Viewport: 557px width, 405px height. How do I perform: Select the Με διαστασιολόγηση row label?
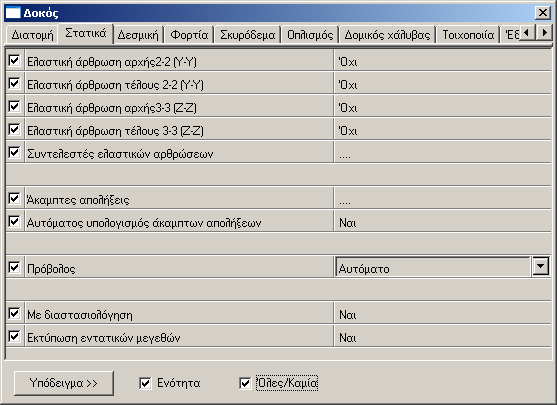[x=80, y=315]
